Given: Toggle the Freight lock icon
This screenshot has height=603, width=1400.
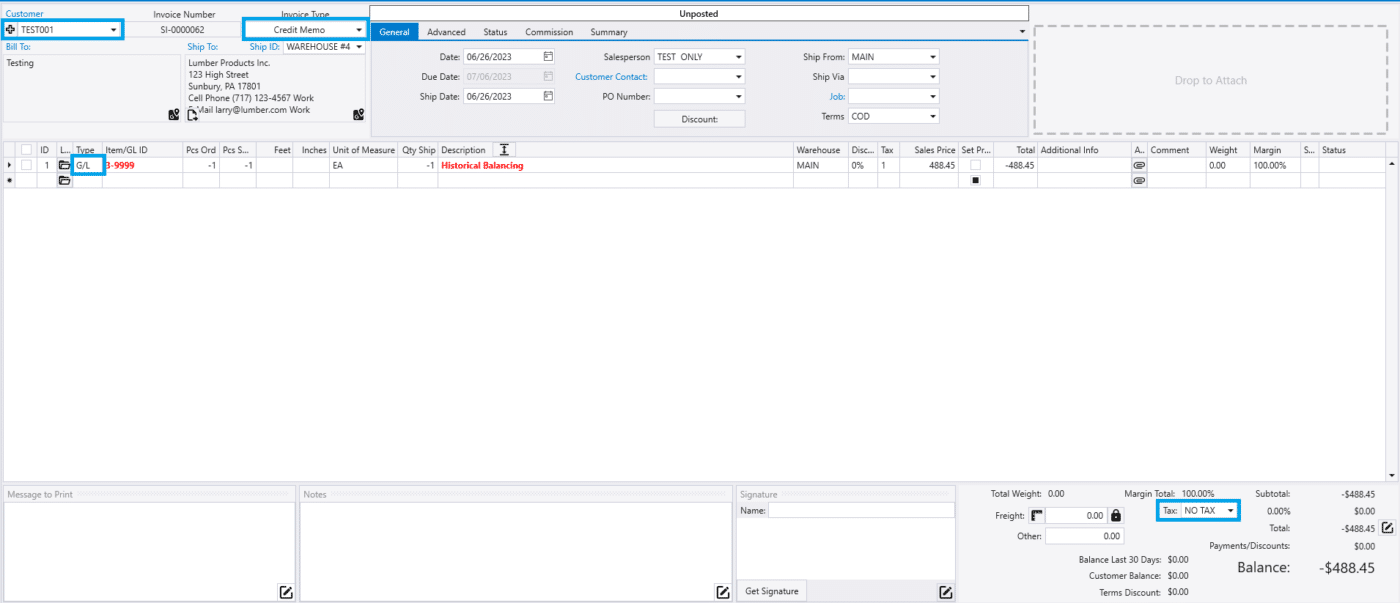Looking at the screenshot, I should tap(1116, 516).
